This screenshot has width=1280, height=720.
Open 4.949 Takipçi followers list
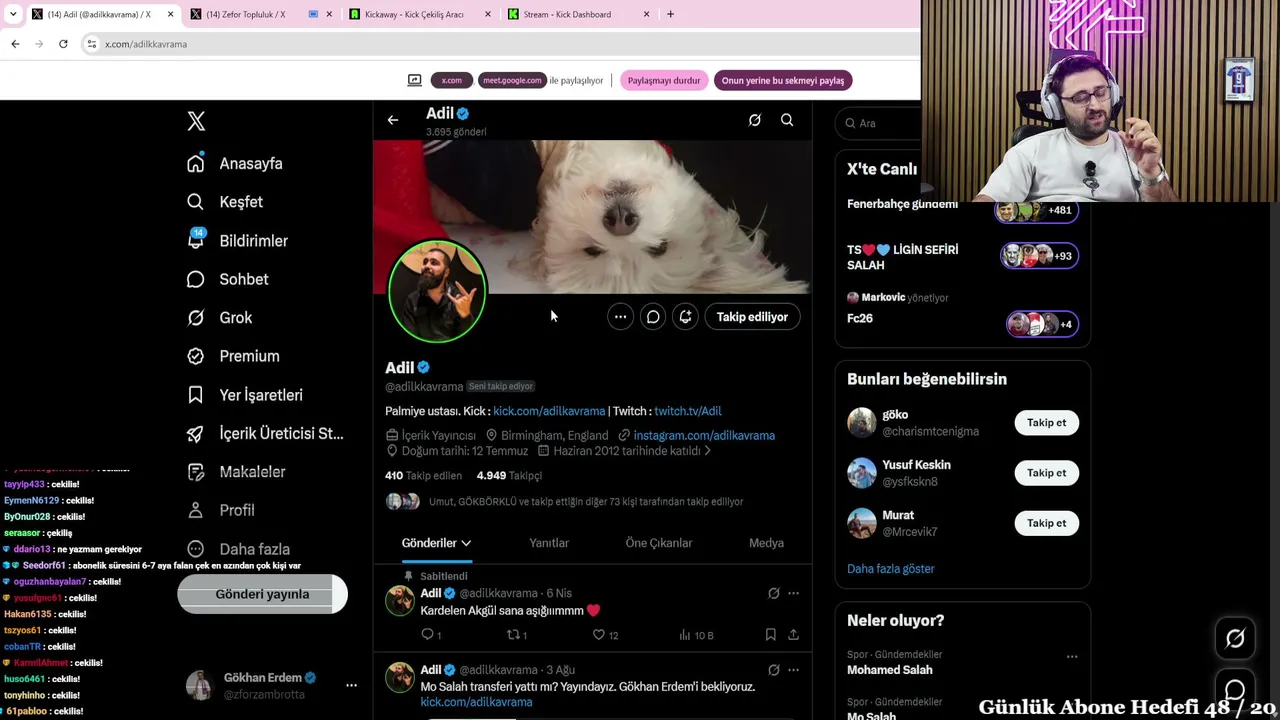click(509, 476)
